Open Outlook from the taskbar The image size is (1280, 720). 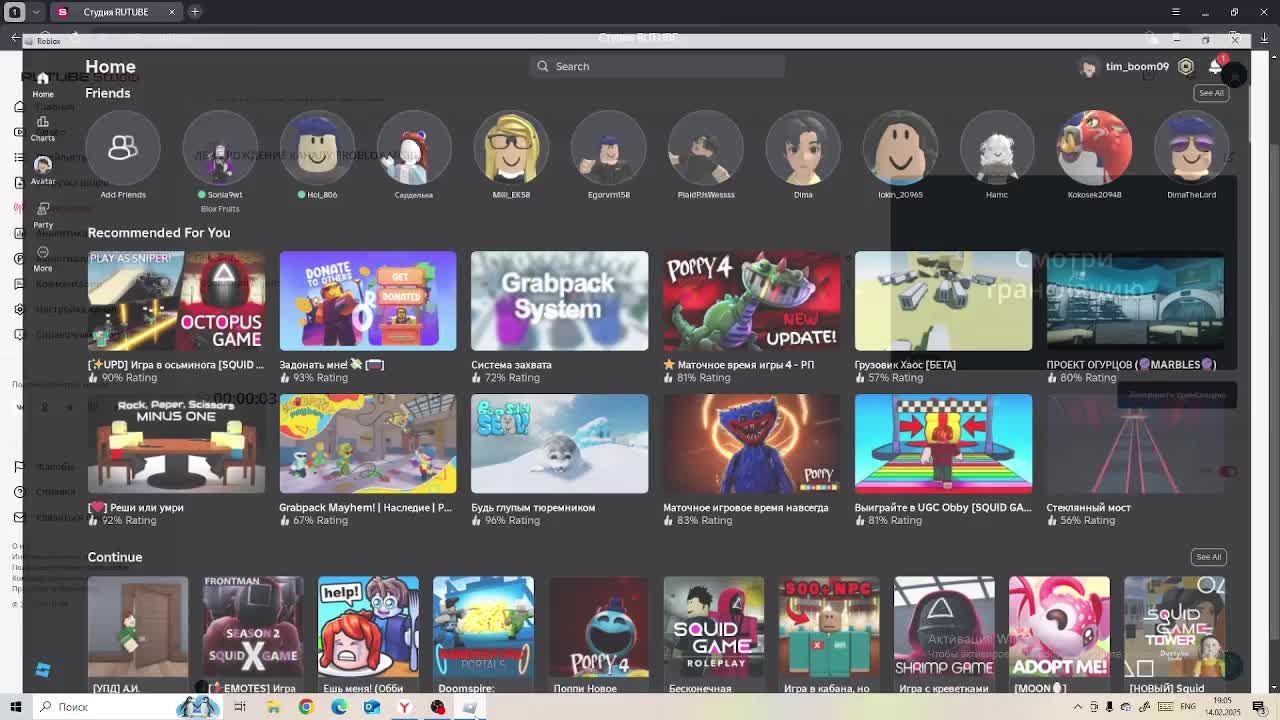pos(372,707)
